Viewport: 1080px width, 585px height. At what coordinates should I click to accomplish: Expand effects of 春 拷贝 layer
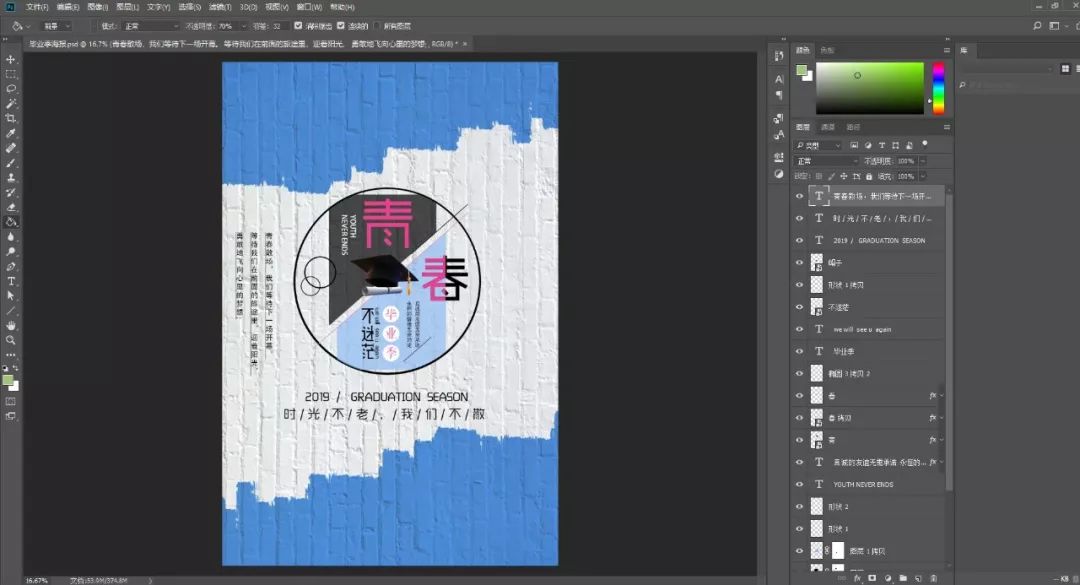pyautogui.click(x=942, y=418)
